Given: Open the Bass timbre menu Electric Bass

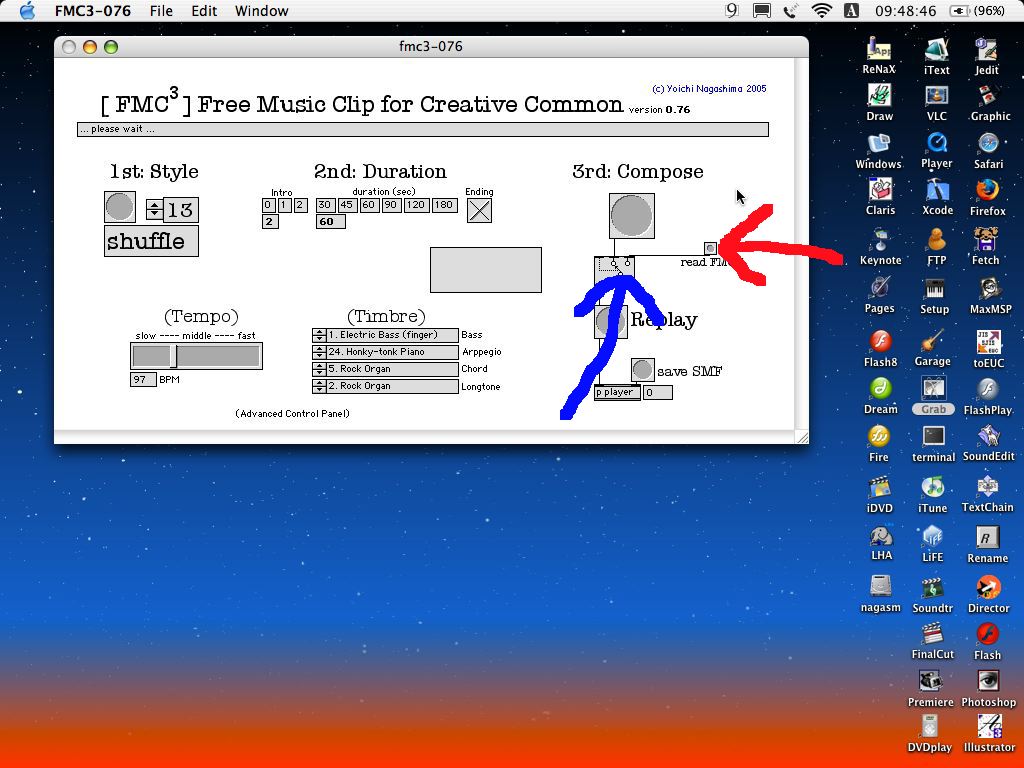Looking at the screenshot, I should coord(392,335).
